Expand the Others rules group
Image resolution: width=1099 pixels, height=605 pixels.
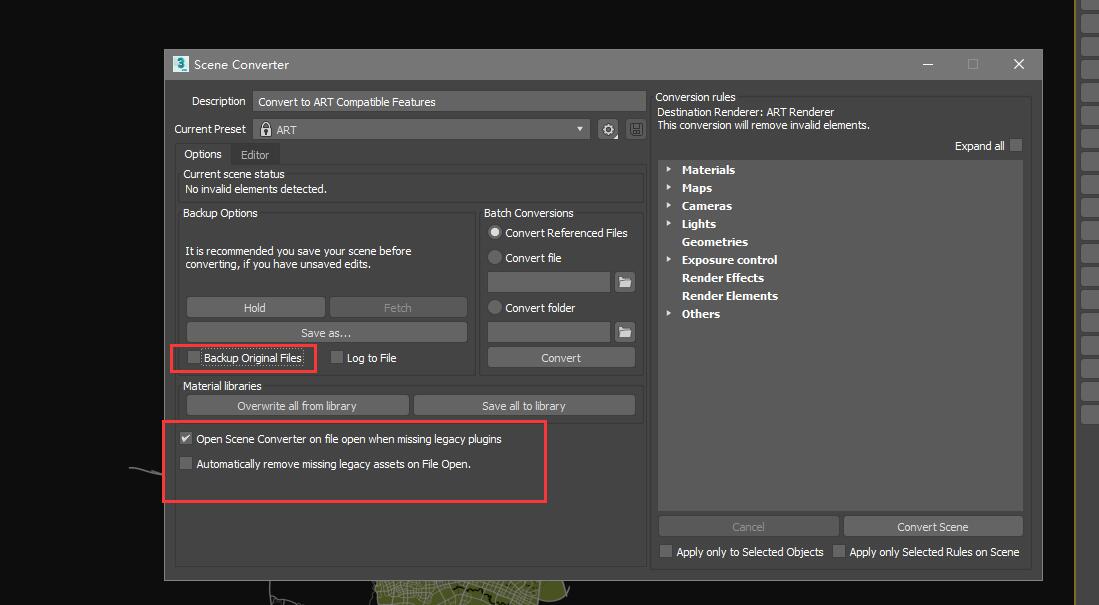coord(669,313)
